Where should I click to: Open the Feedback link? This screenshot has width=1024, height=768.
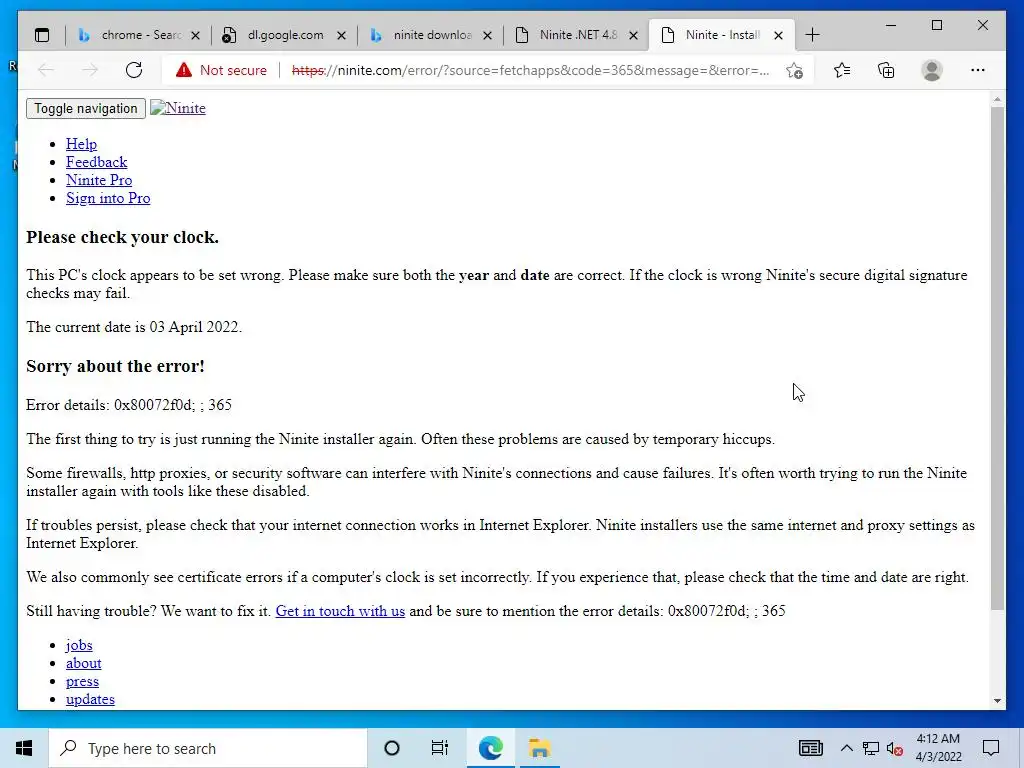[x=97, y=162]
